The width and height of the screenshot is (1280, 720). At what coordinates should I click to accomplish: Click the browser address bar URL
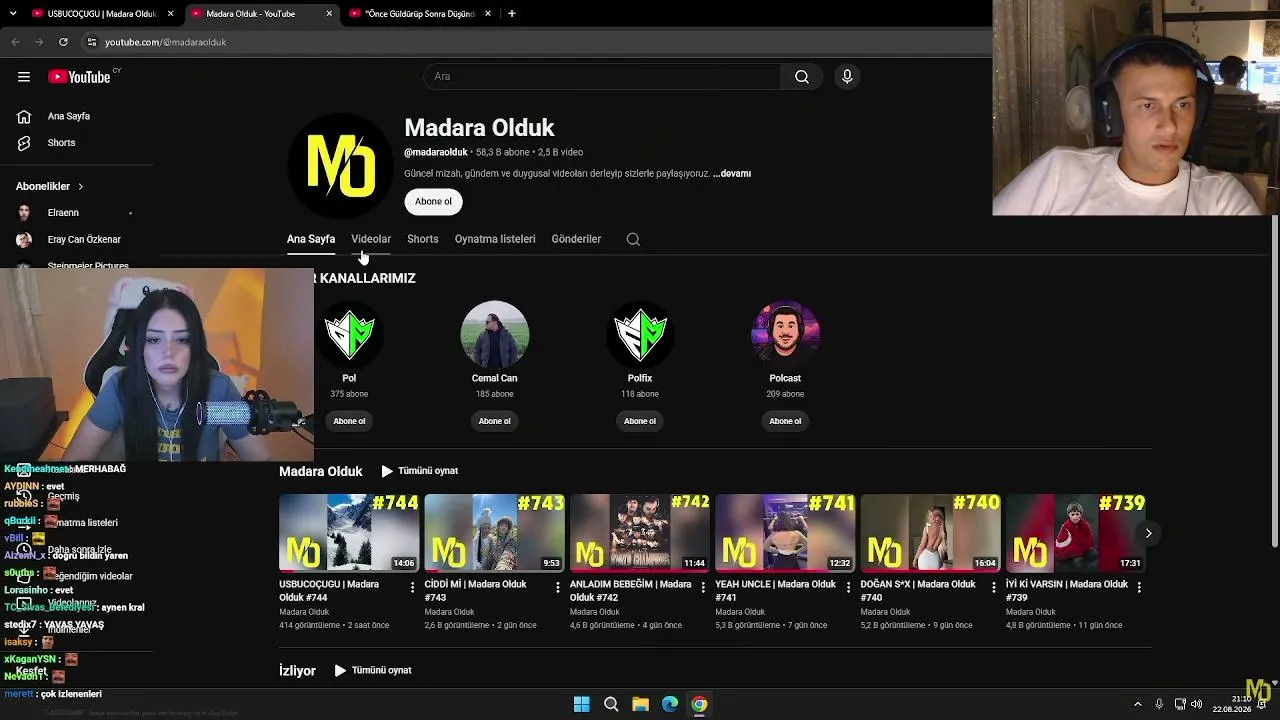pyautogui.click(x=166, y=42)
